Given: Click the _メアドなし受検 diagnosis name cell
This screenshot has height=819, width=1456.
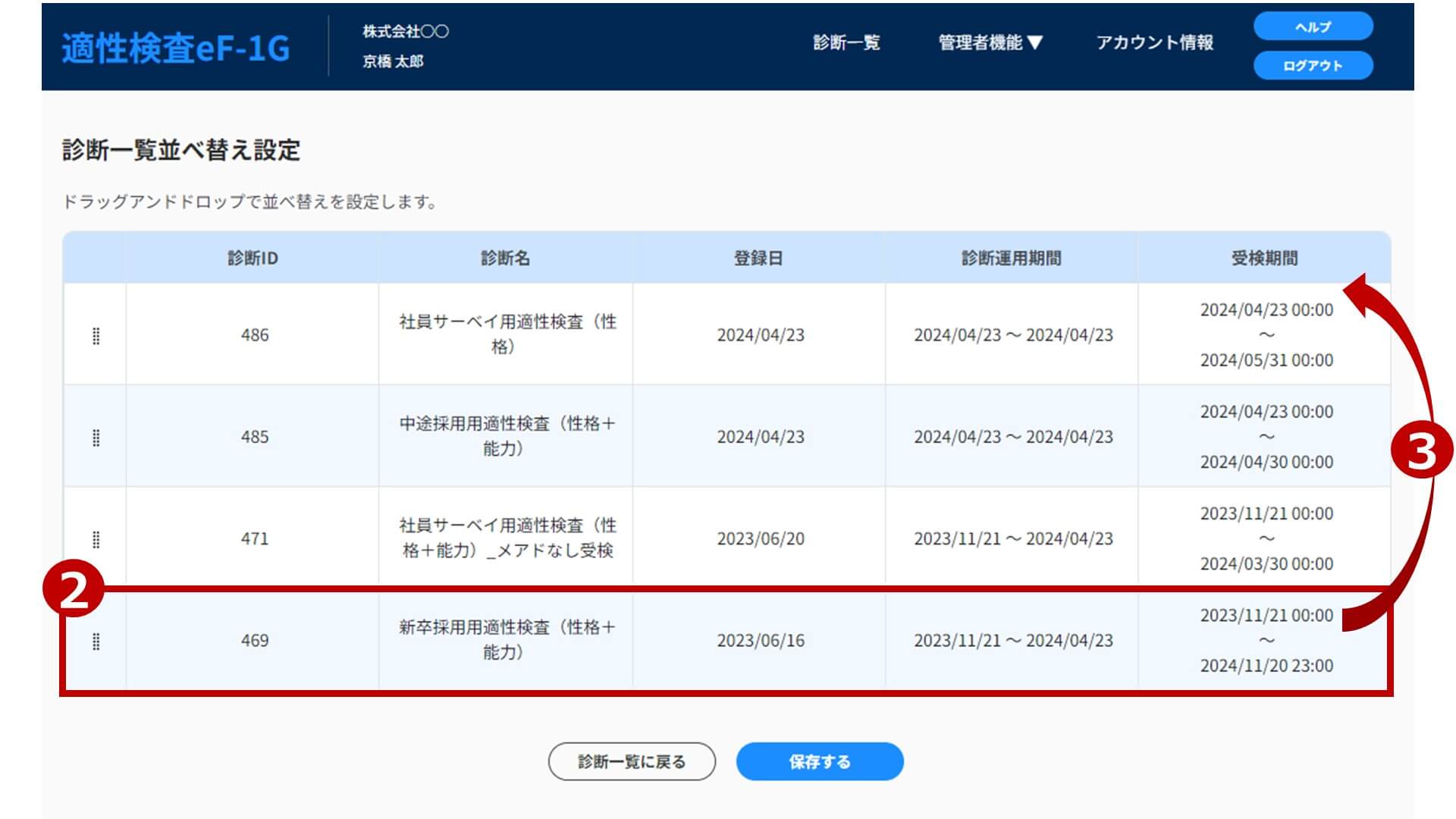Looking at the screenshot, I should pos(507,538).
